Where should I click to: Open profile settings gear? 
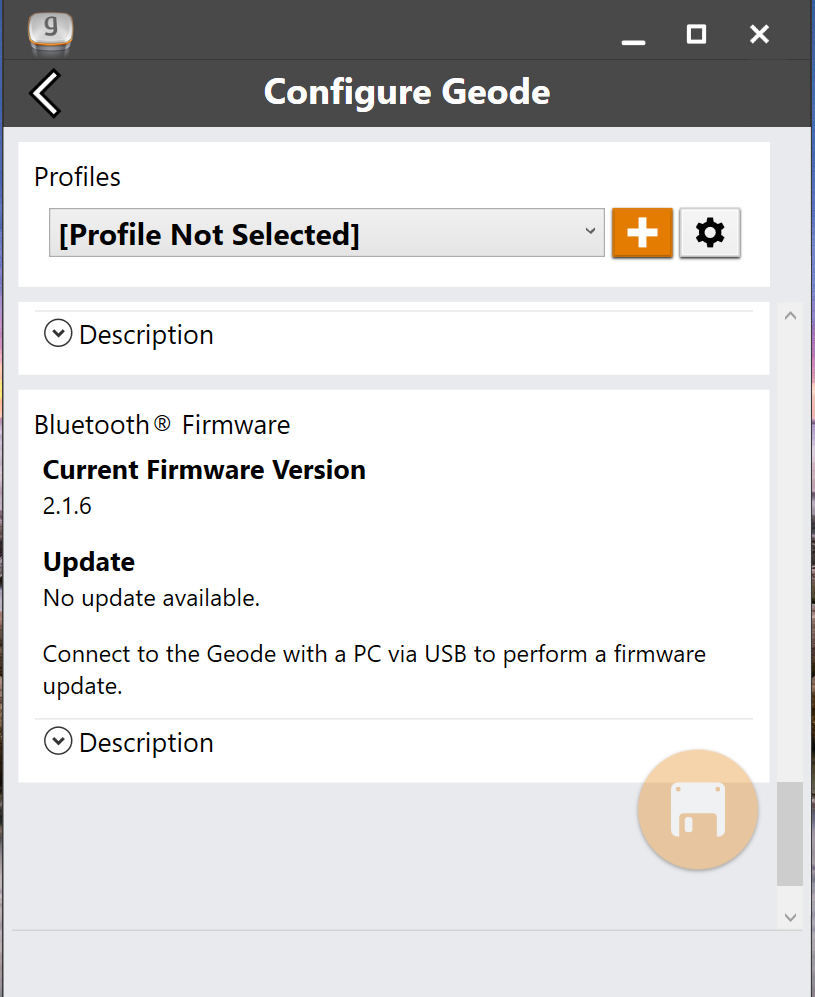[x=710, y=233]
